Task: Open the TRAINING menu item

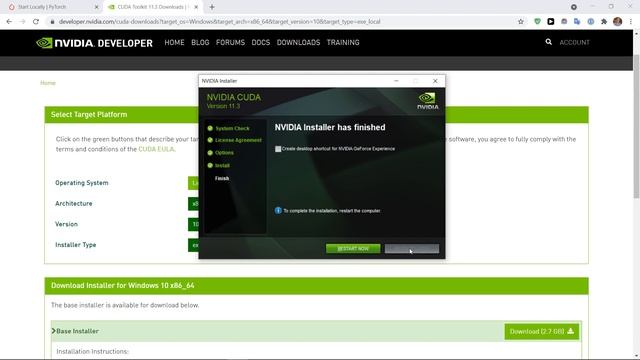Action: (343, 42)
